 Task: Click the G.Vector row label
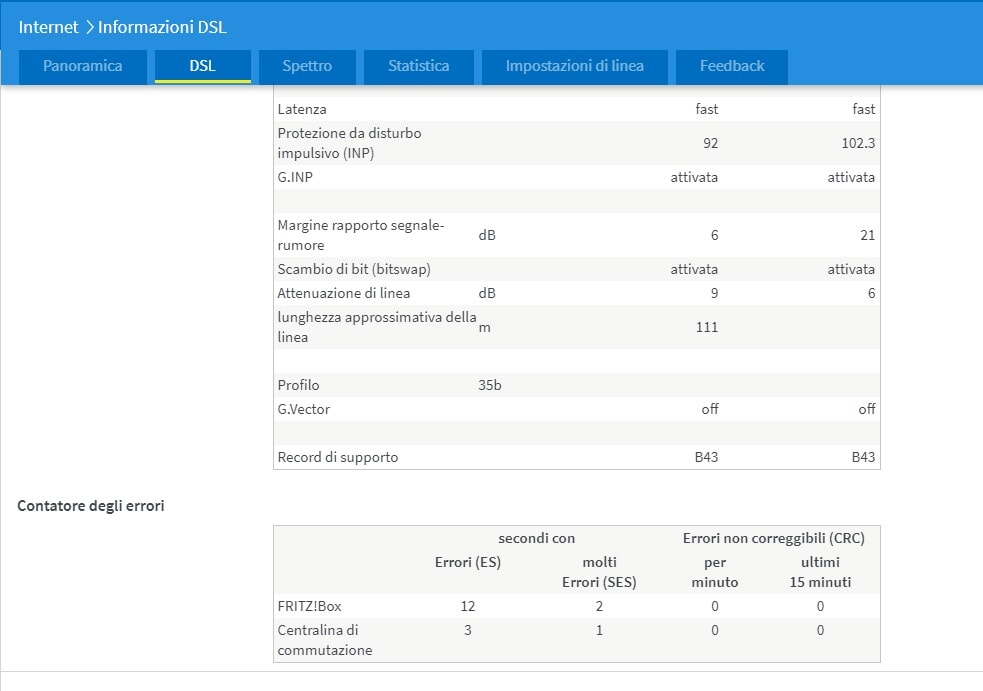304,409
